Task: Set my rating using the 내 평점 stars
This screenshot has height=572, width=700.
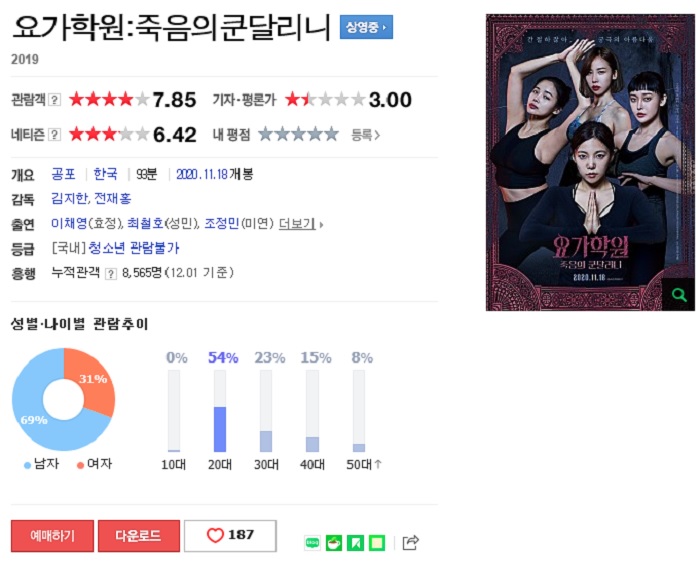Action: click(x=298, y=134)
